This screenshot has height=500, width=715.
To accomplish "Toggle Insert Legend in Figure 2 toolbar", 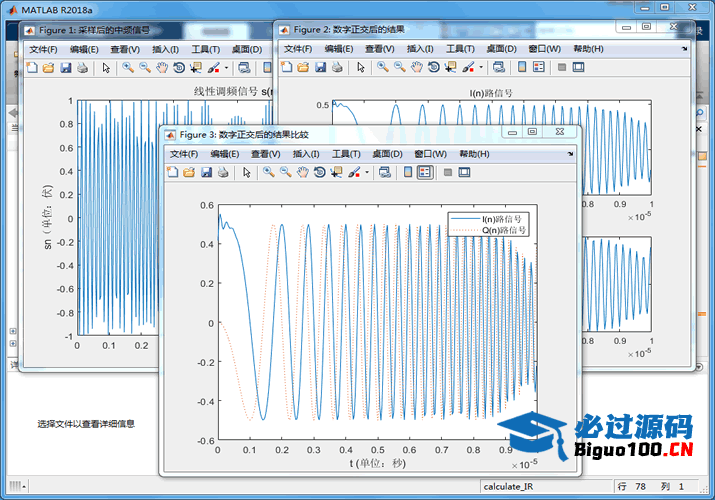I will point(539,67).
